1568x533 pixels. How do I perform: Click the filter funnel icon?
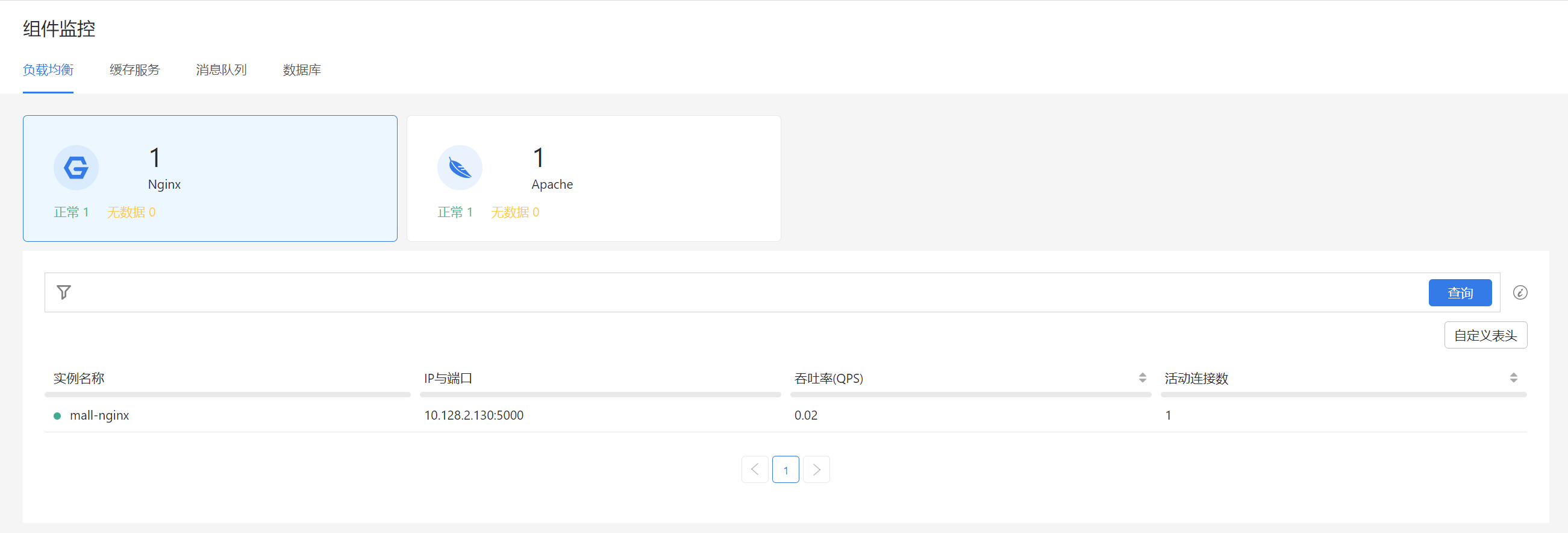tap(64, 292)
